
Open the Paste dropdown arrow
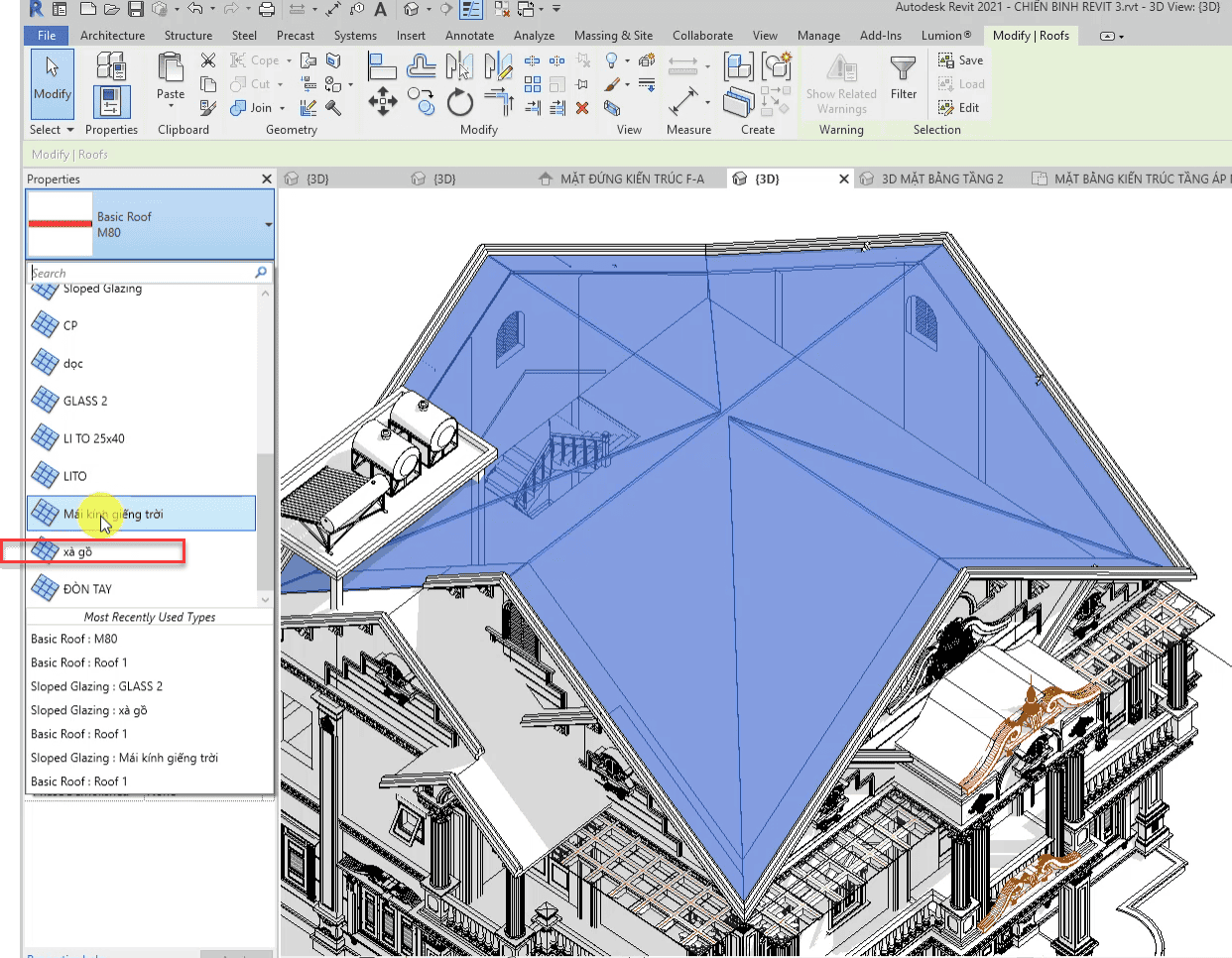pos(171,105)
